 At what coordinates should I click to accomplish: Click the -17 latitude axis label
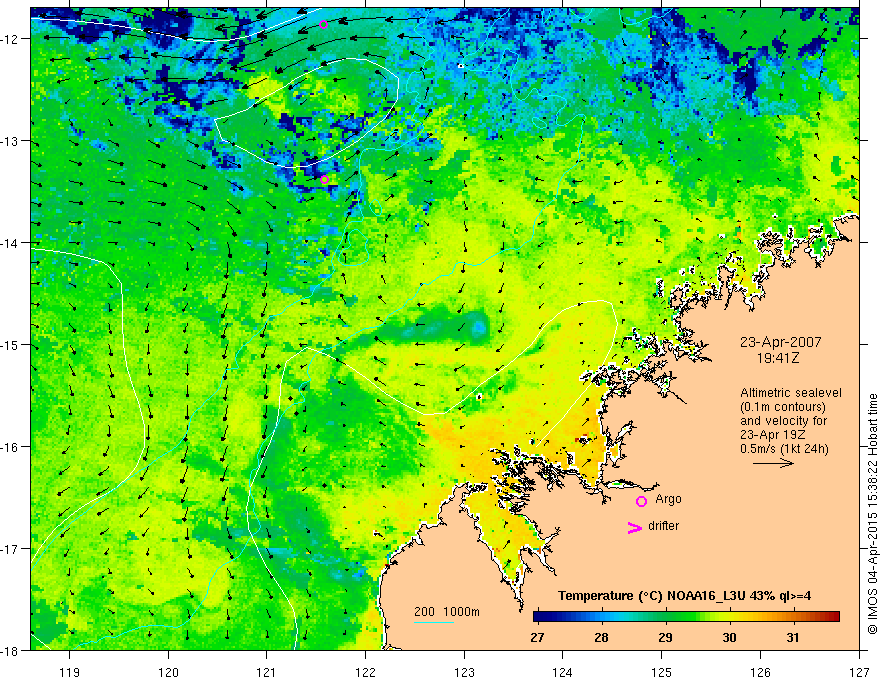coord(11,549)
